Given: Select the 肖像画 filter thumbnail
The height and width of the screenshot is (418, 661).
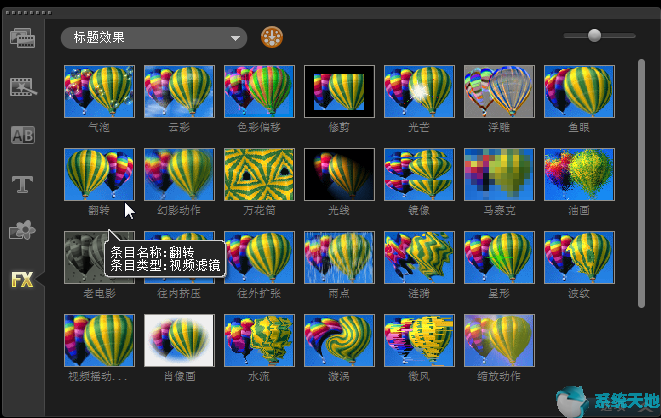Looking at the screenshot, I should [x=180, y=340].
